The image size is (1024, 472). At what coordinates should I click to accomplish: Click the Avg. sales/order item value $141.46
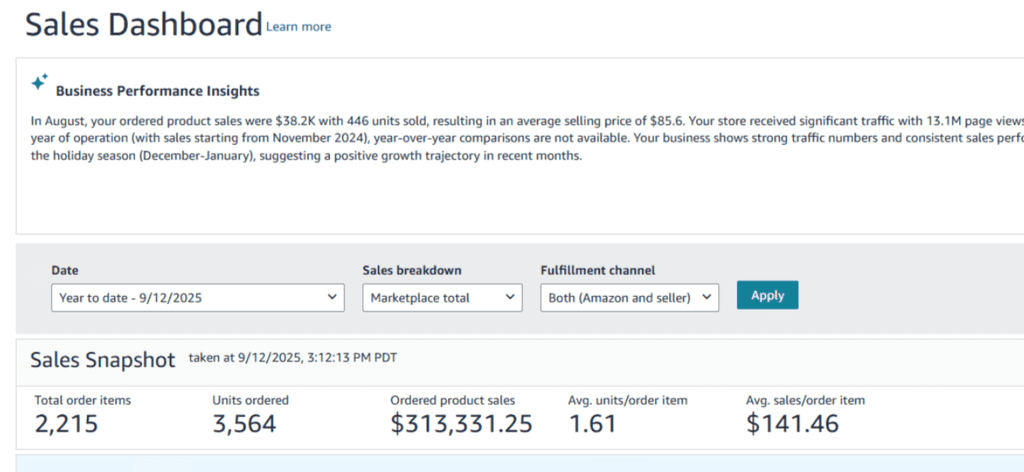pos(792,424)
